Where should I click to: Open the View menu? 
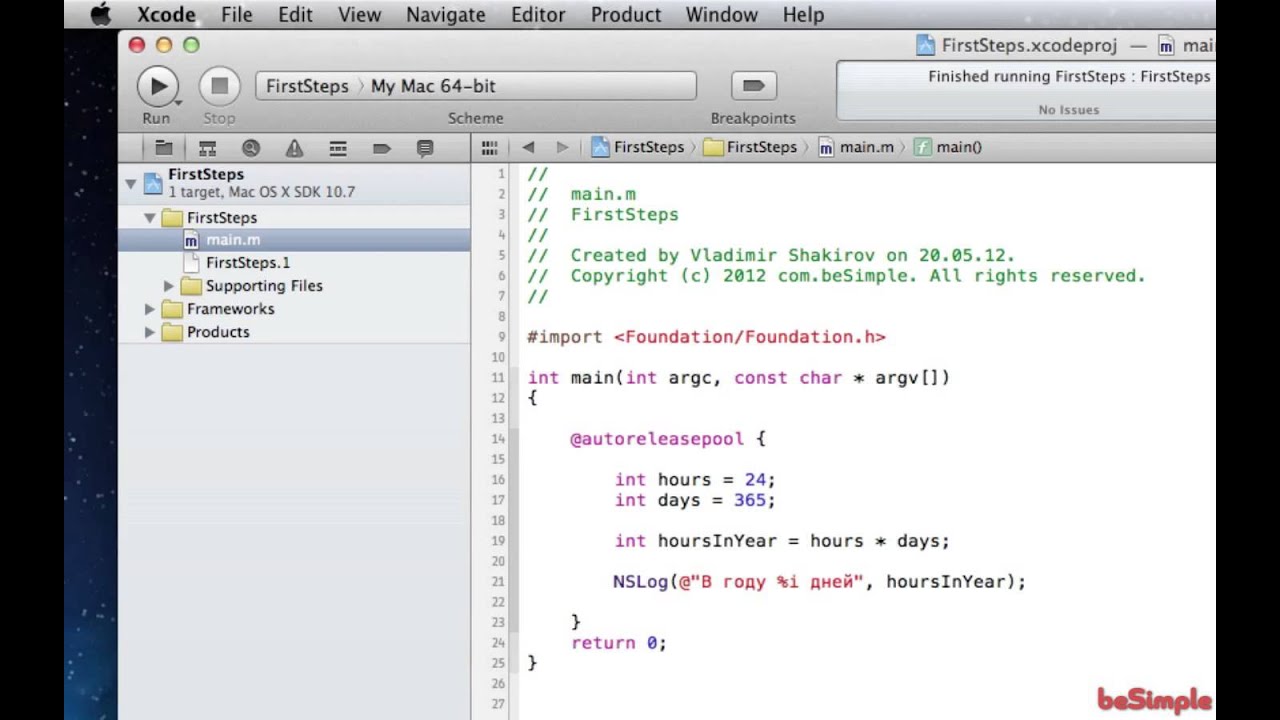[359, 15]
